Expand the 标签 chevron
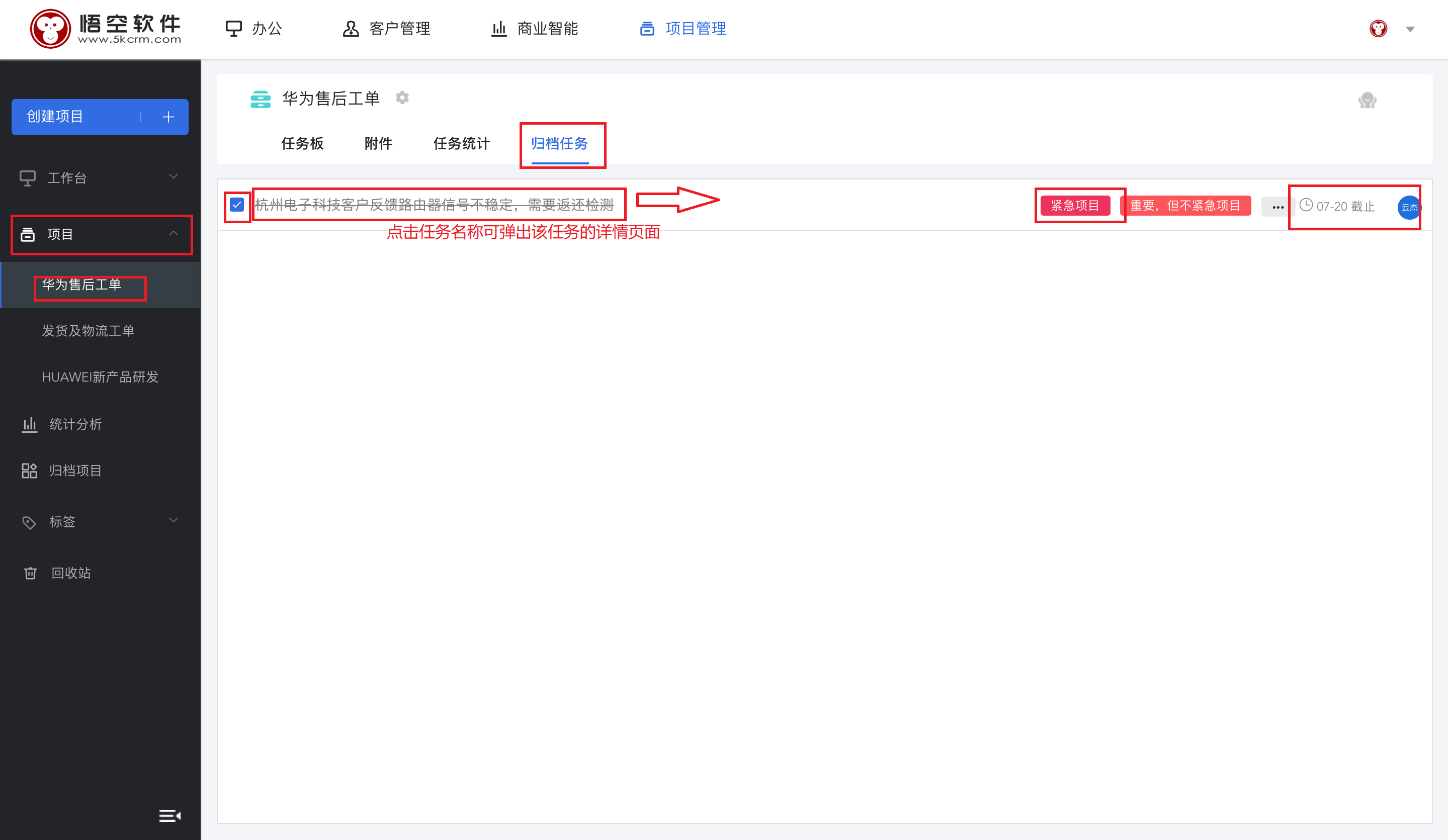Viewport: 1448px width, 840px height. tap(173, 520)
